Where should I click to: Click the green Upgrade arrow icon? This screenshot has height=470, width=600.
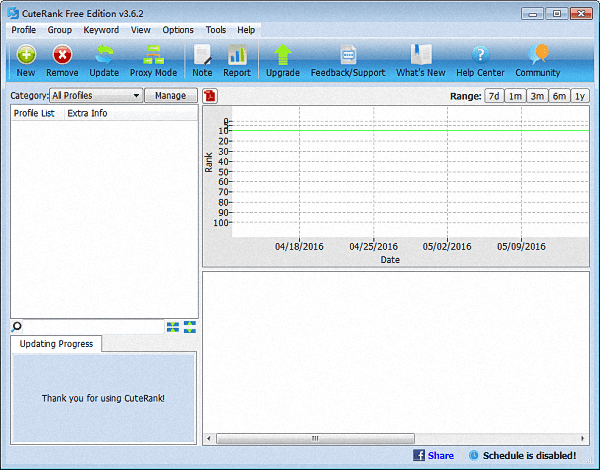[283, 56]
